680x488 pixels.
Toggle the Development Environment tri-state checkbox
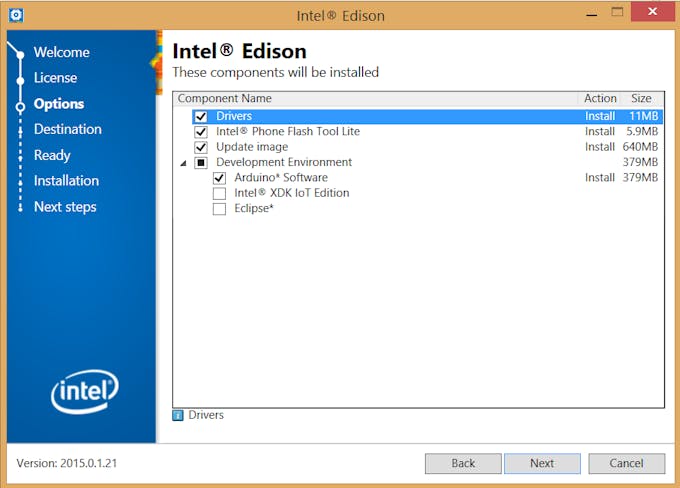pyautogui.click(x=201, y=163)
